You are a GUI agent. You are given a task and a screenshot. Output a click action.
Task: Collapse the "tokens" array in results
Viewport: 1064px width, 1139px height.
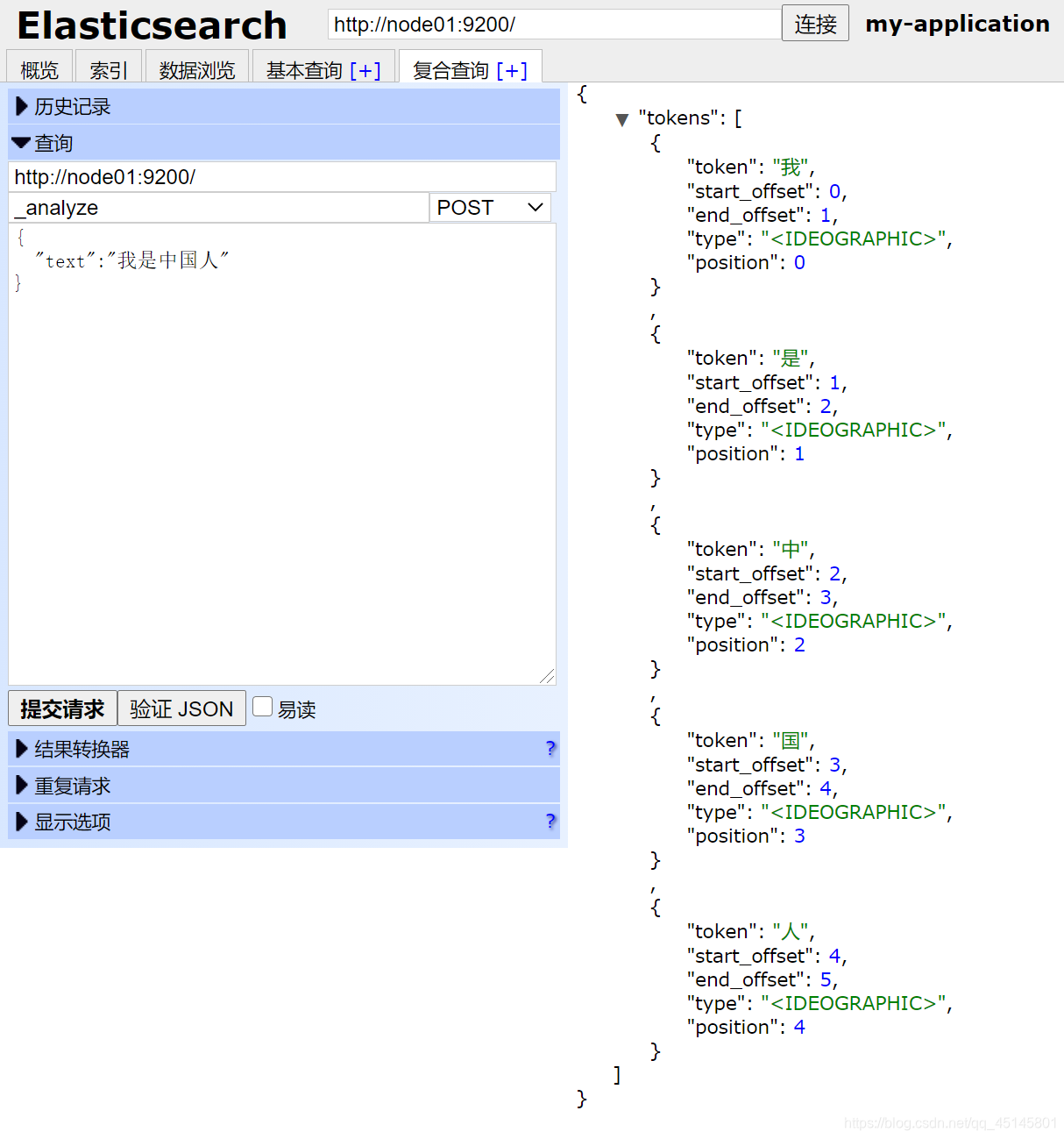tap(622, 119)
